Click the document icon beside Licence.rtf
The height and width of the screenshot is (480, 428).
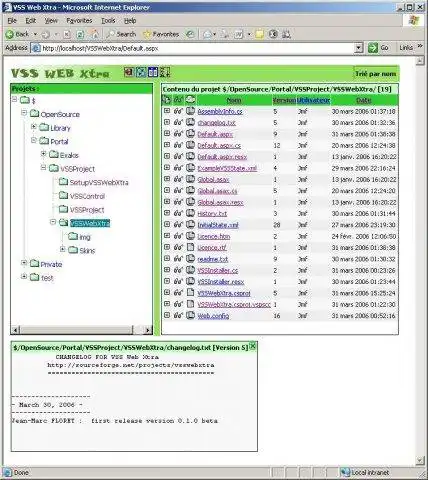coord(190,247)
